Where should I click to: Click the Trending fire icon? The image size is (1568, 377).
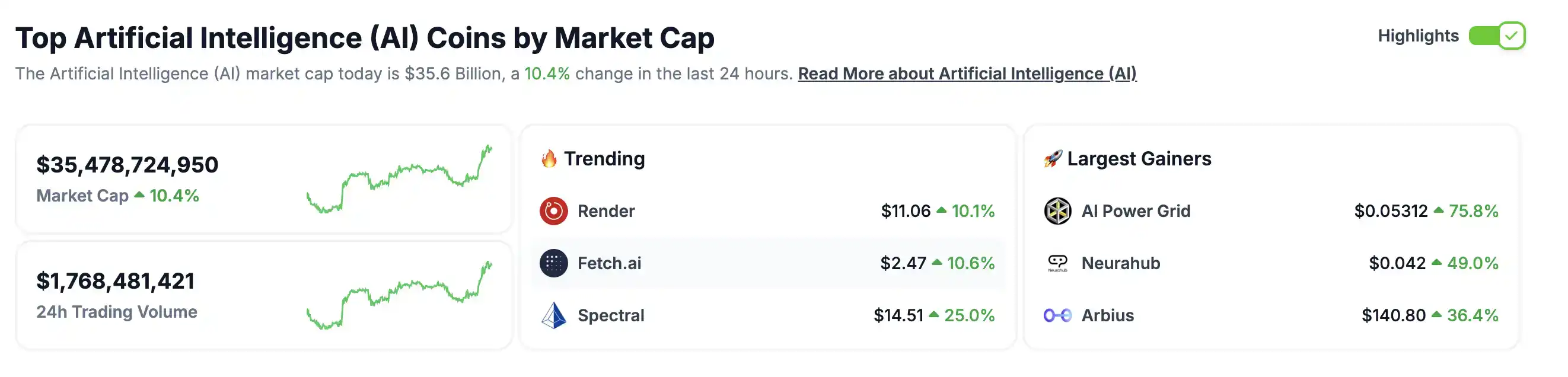click(549, 159)
